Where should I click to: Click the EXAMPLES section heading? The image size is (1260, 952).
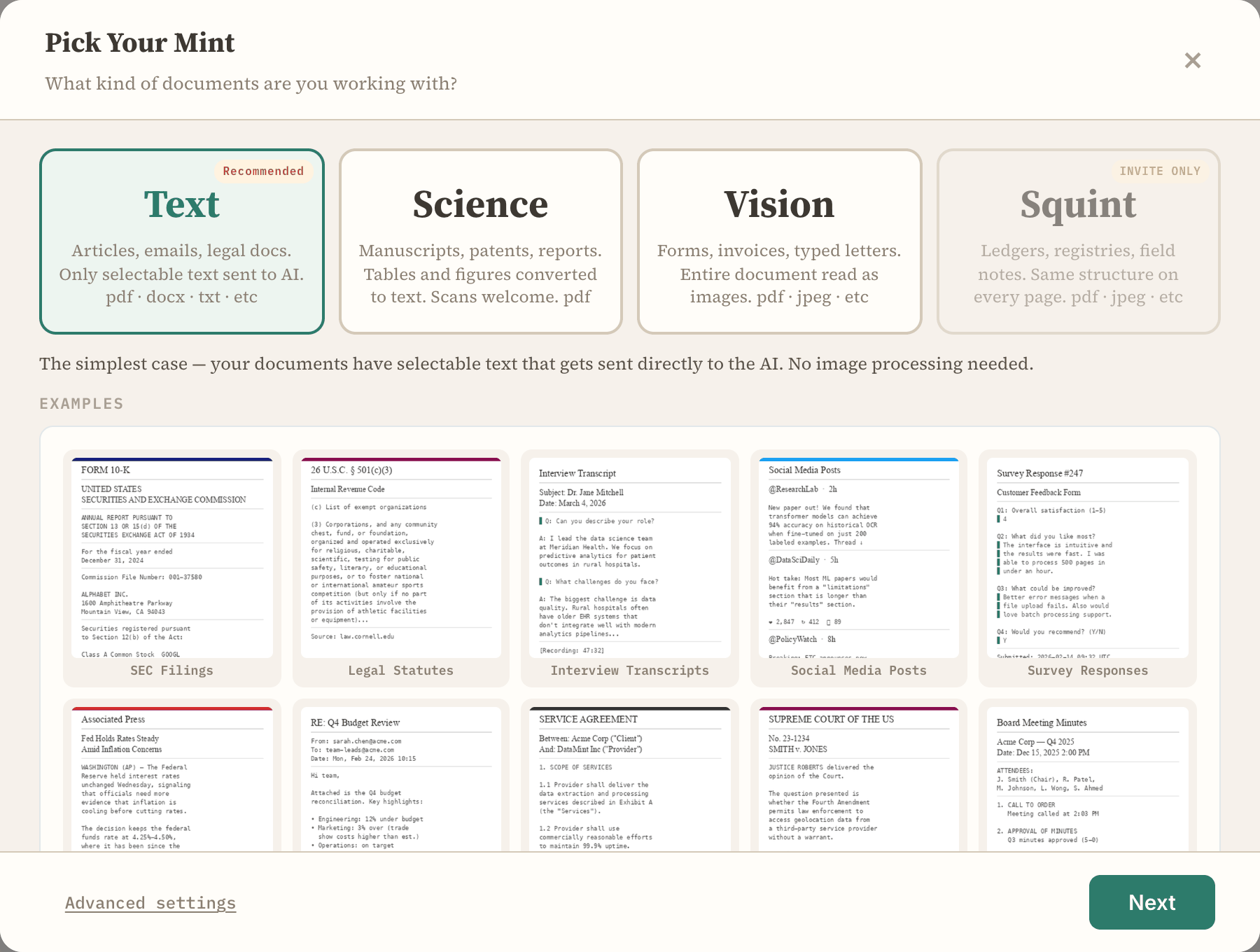tap(82, 404)
